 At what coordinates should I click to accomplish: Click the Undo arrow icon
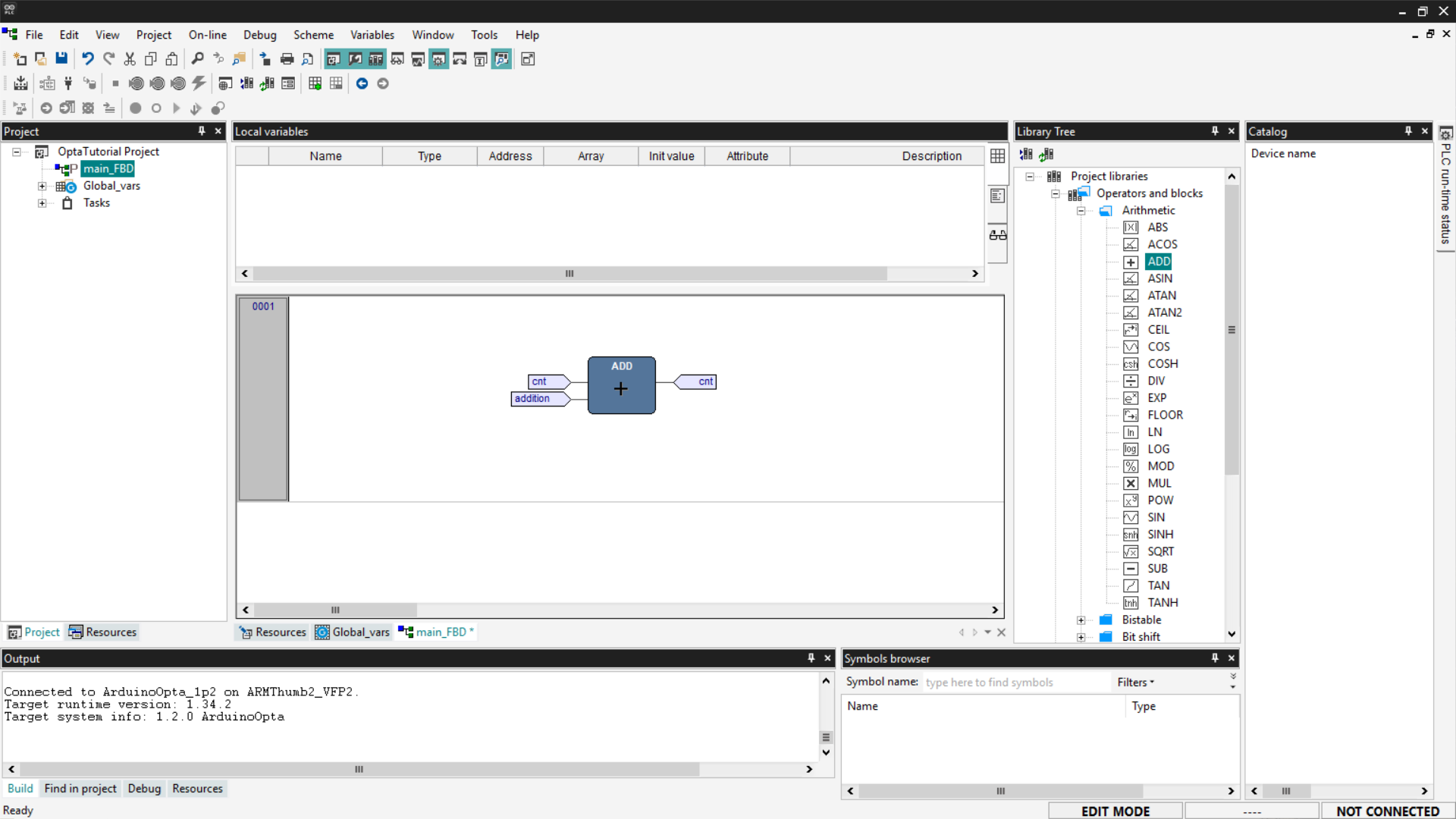coord(88,59)
